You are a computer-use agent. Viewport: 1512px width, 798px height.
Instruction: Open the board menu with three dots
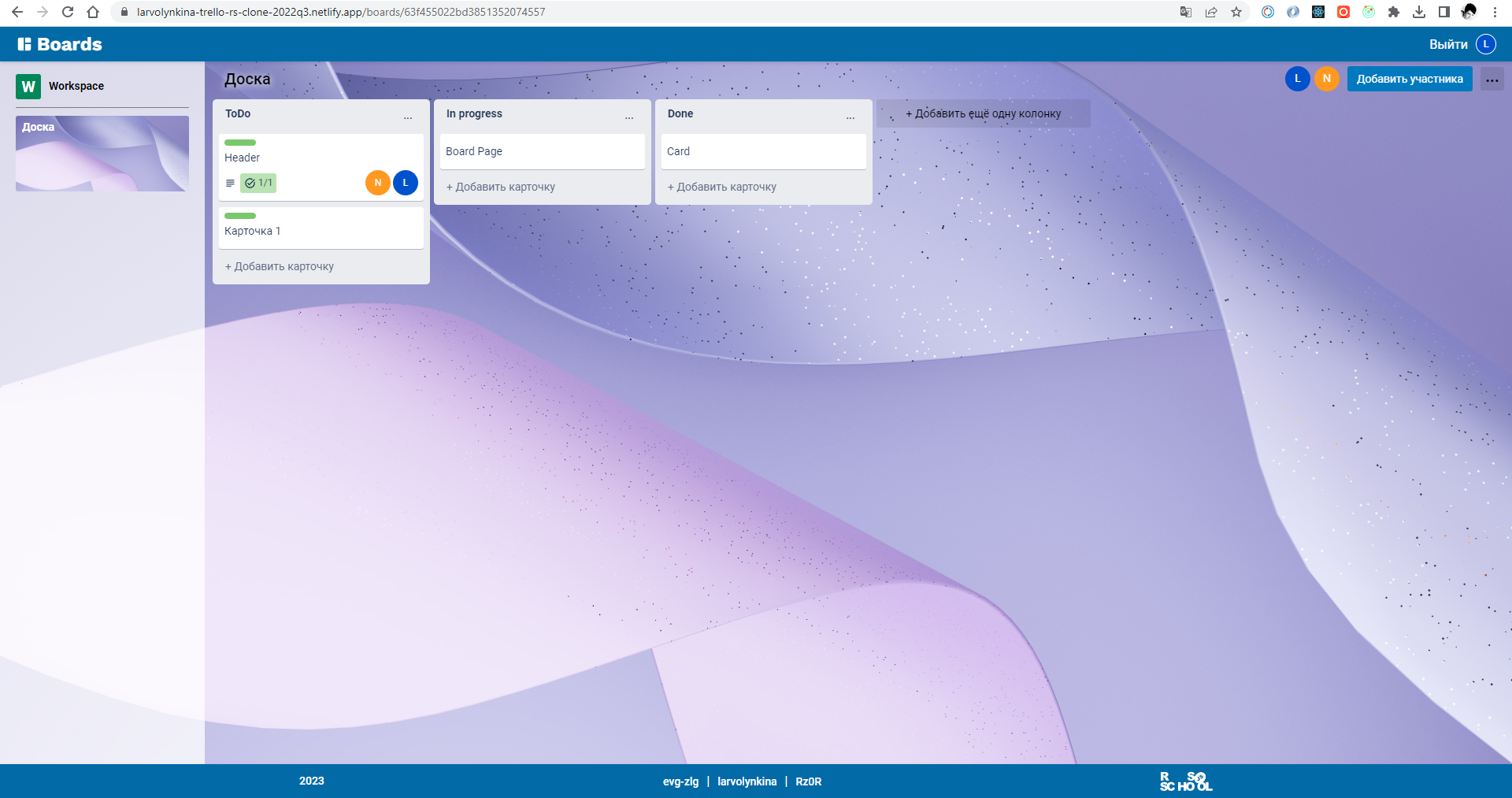point(1492,79)
